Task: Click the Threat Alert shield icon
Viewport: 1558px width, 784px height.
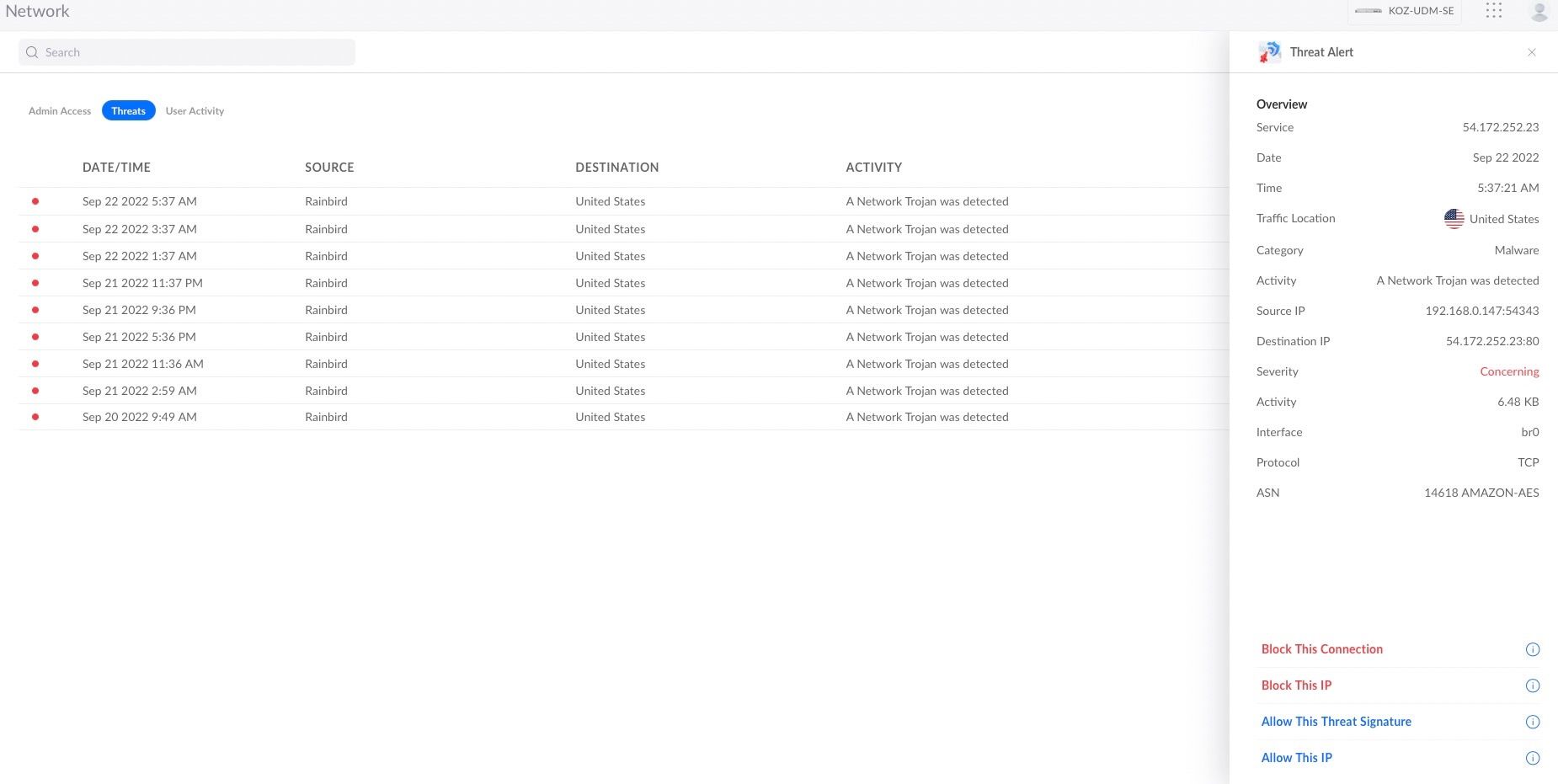Action: (1269, 52)
